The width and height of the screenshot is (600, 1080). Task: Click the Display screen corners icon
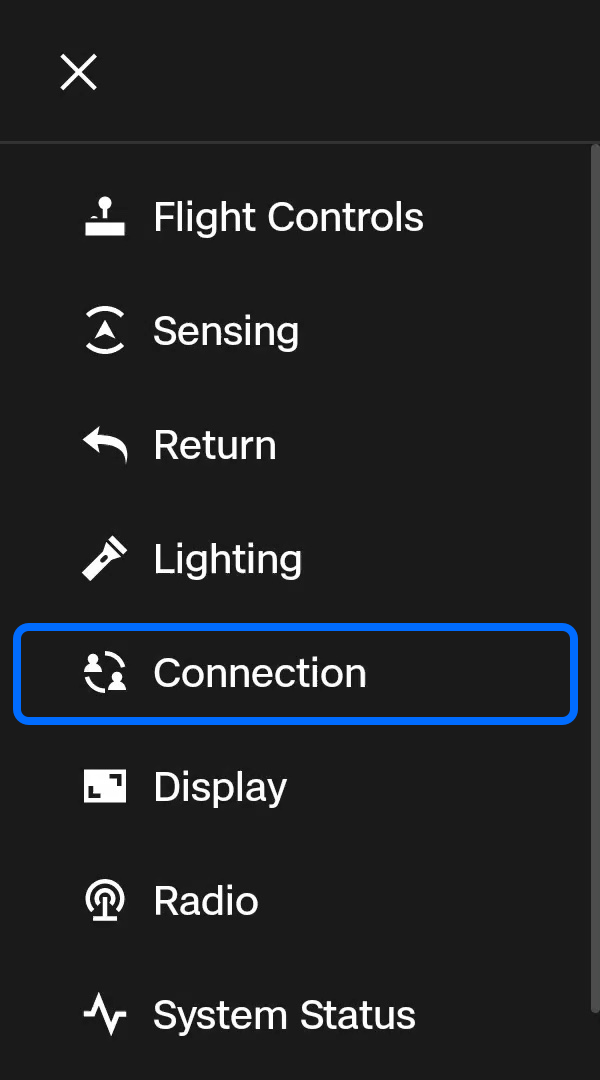104,787
